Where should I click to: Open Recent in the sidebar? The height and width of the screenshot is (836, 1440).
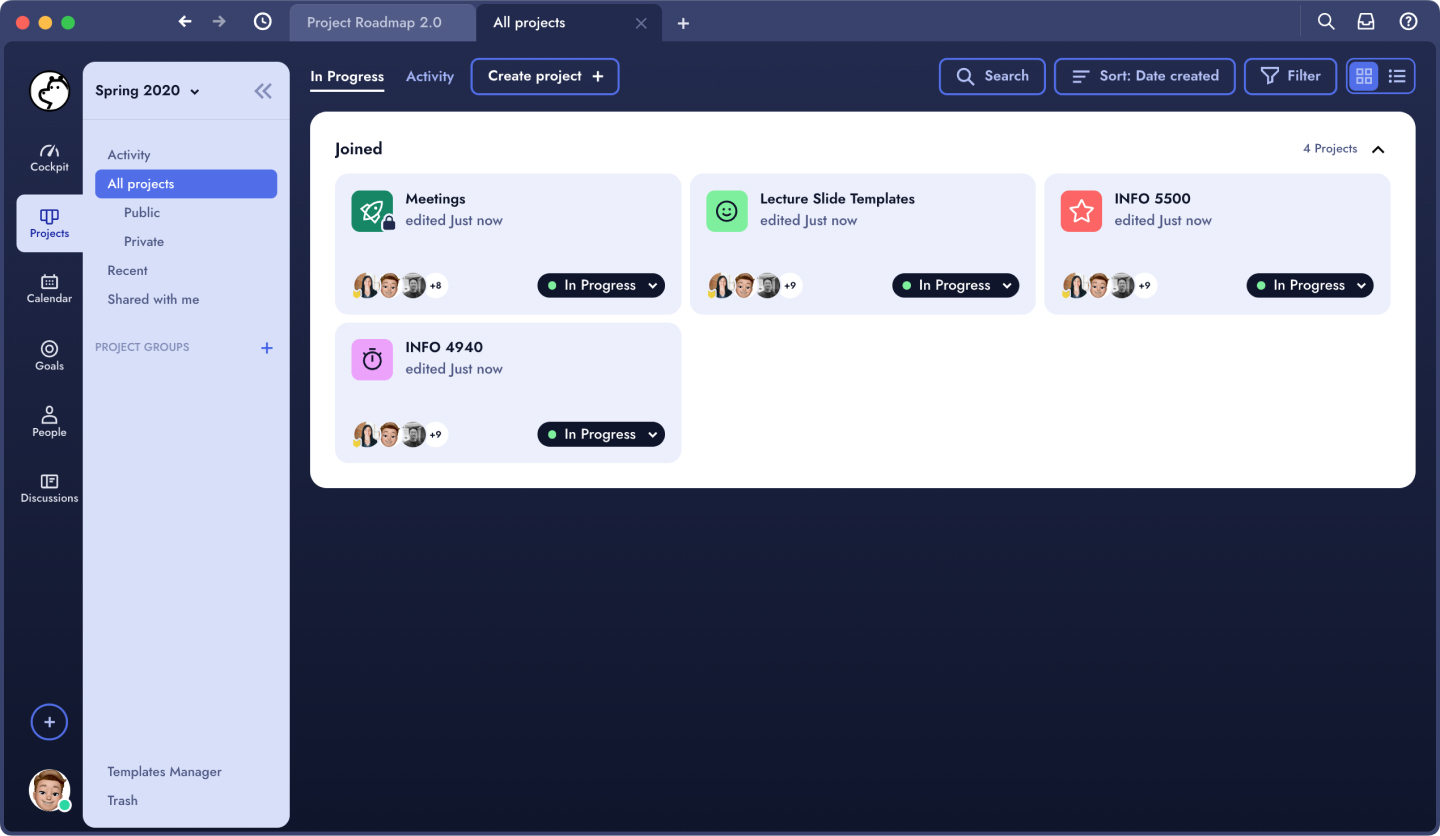pyautogui.click(x=128, y=271)
